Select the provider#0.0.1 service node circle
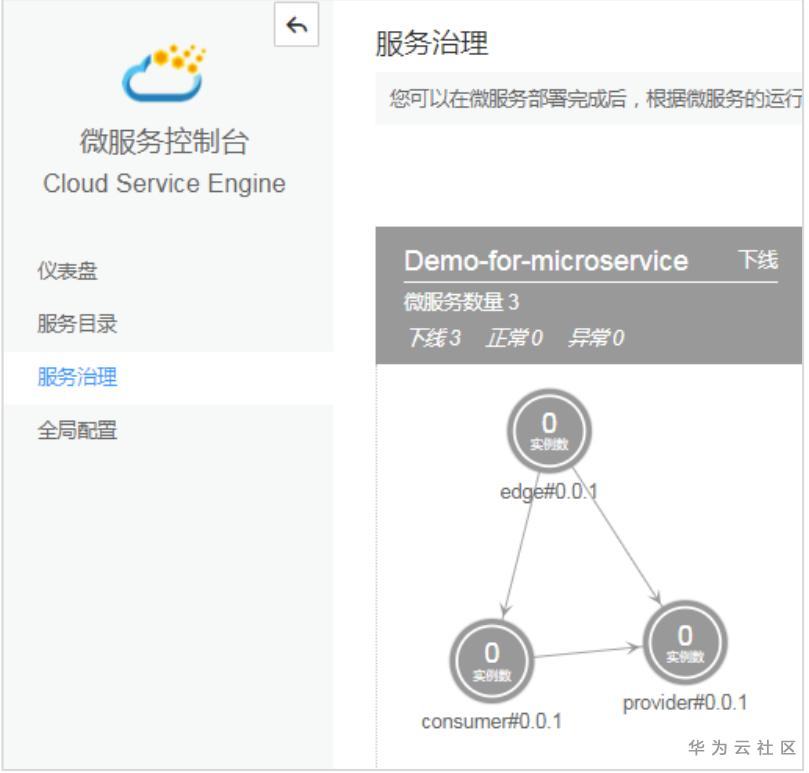The height and width of the screenshot is (773, 809). (x=685, y=642)
